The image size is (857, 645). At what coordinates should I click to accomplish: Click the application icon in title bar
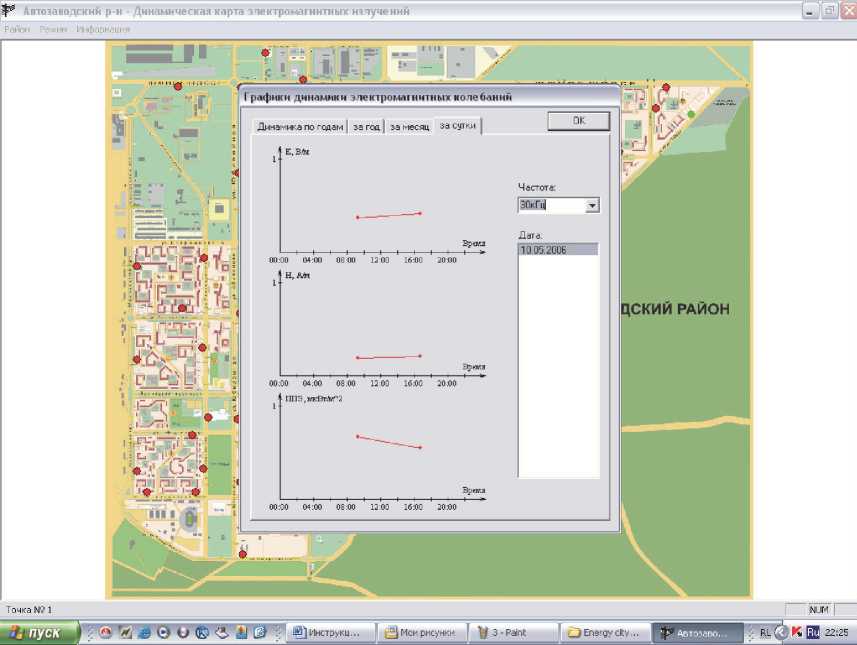[9, 10]
